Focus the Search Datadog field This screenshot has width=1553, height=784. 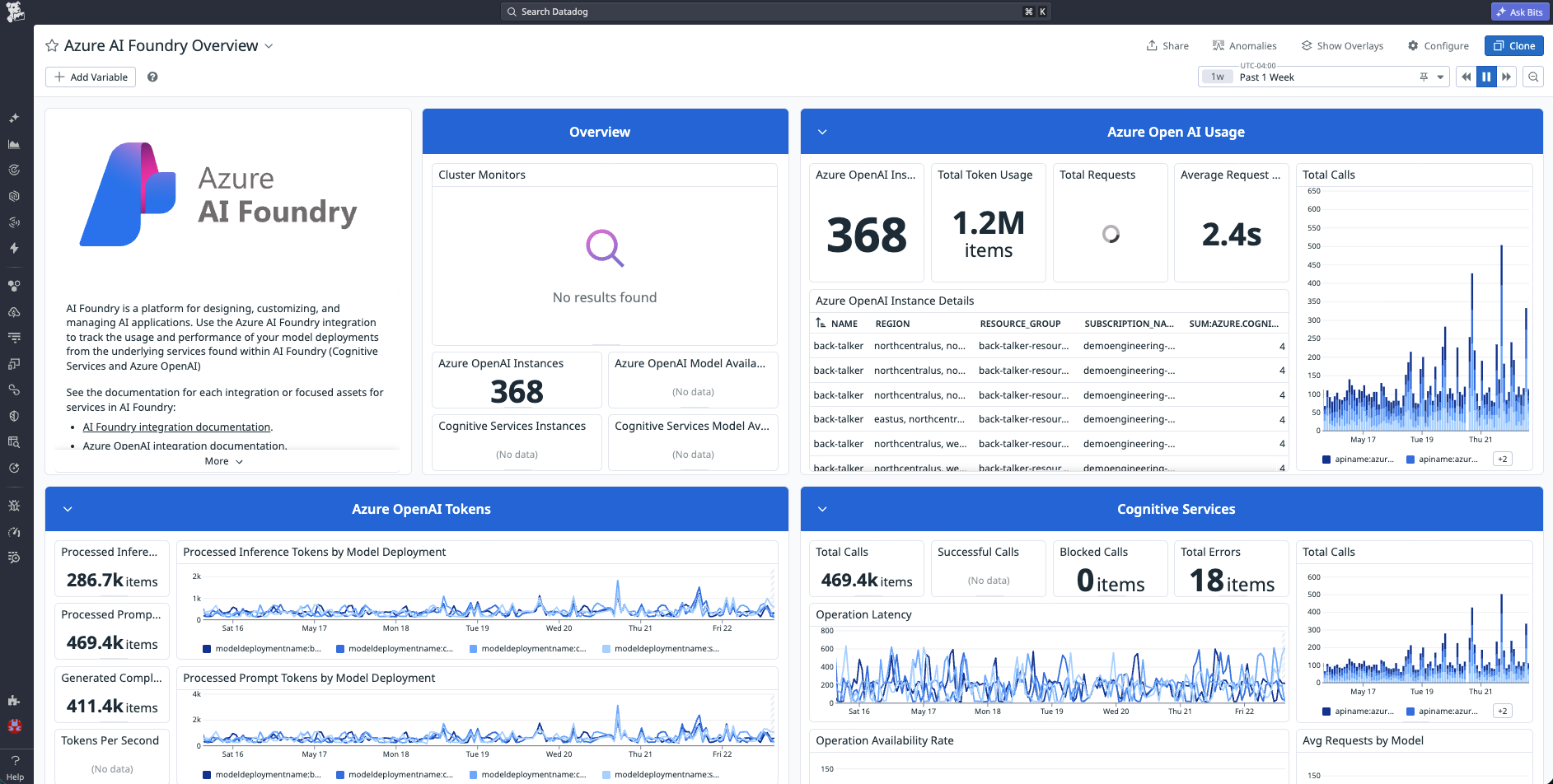pos(775,12)
